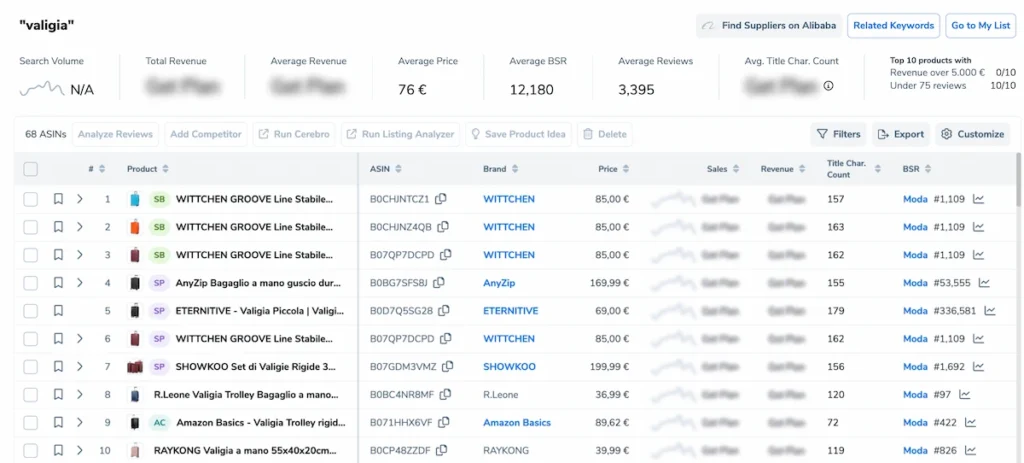Toggle the select-all checkbox in table header
Screen dimensions: 1024x463
(31, 169)
